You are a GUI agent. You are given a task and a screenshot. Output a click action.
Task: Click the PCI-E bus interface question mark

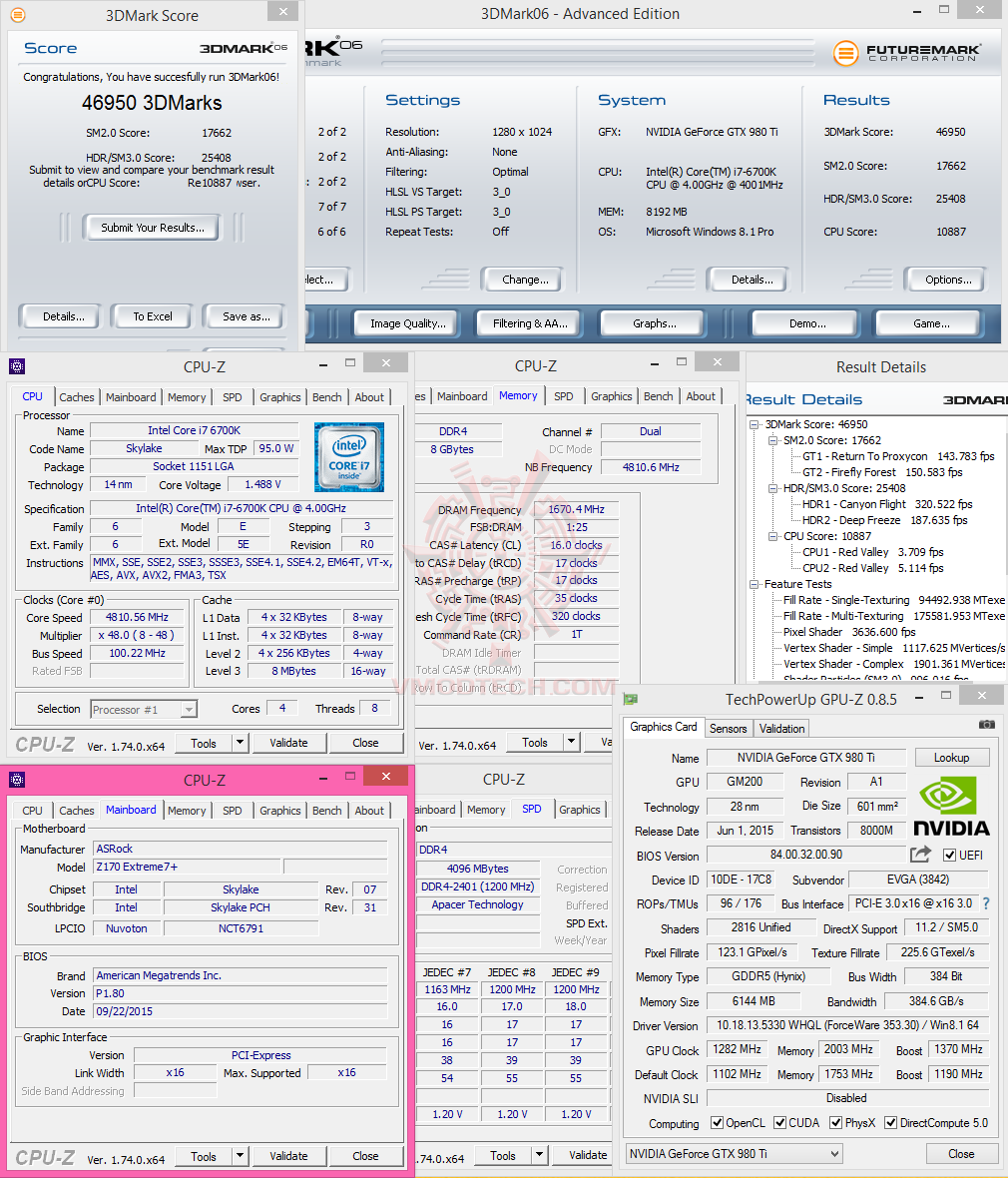(x=986, y=903)
